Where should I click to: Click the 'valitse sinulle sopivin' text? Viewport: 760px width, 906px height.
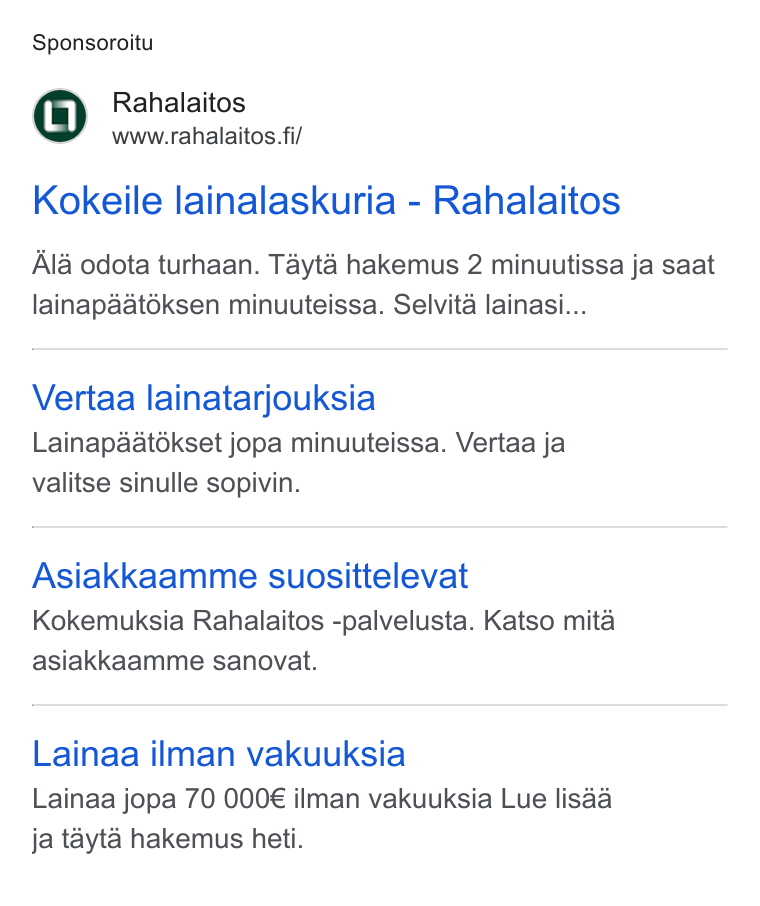(166, 483)
